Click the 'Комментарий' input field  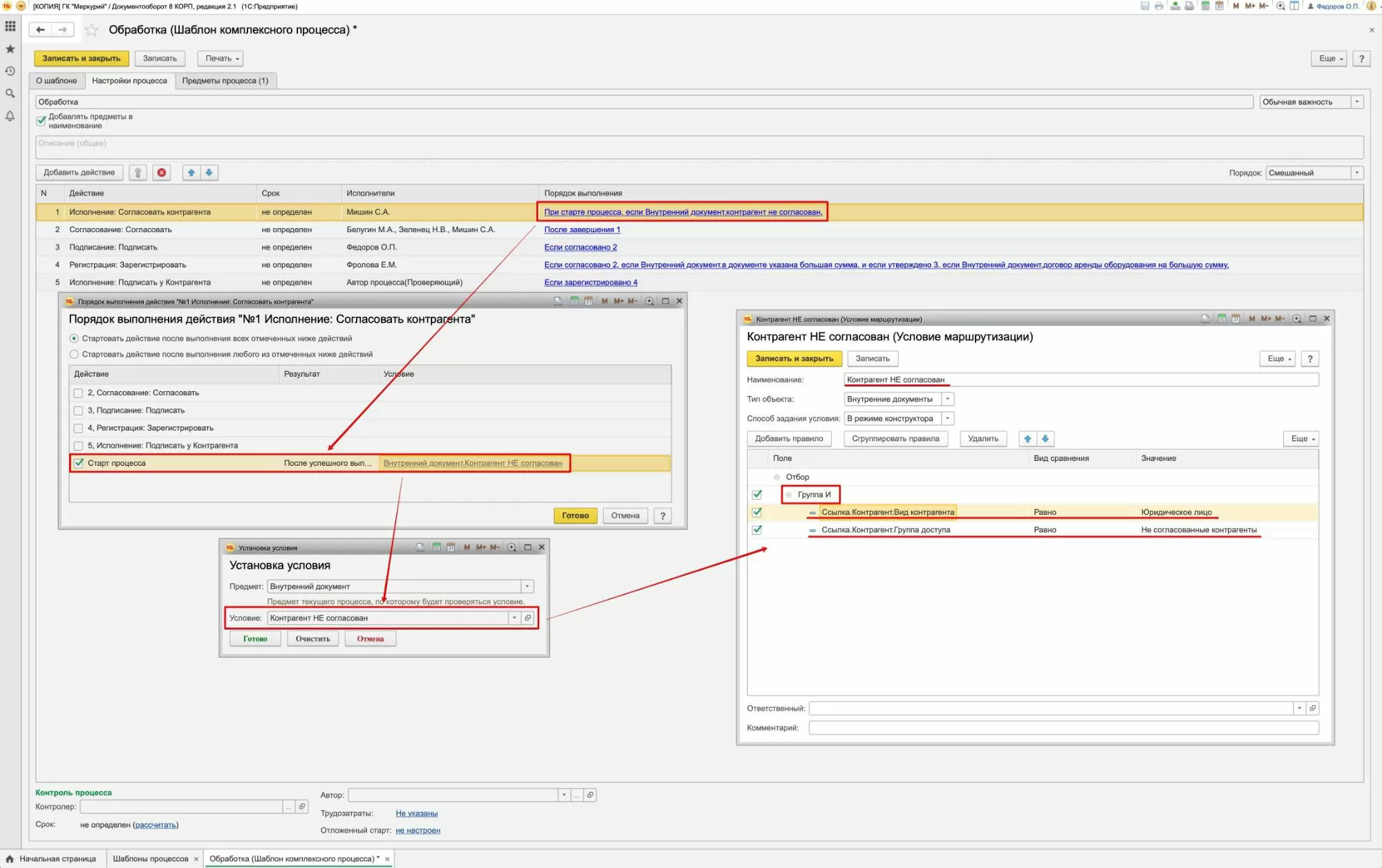tap(1063, 728)
